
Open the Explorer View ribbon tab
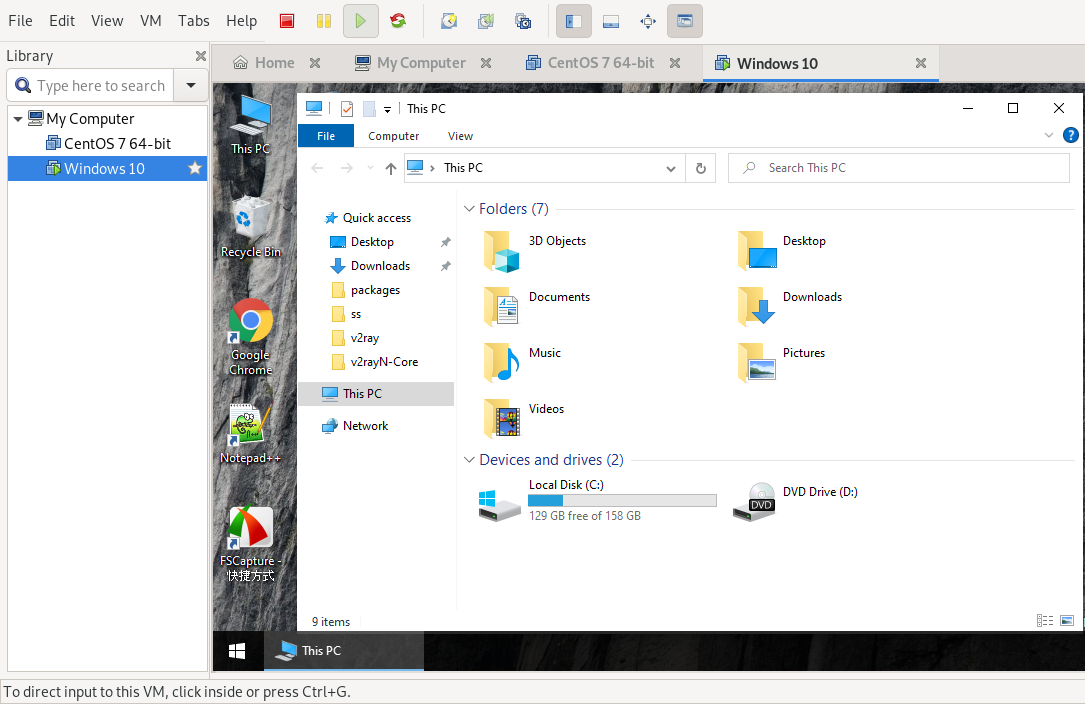point(460,136)
